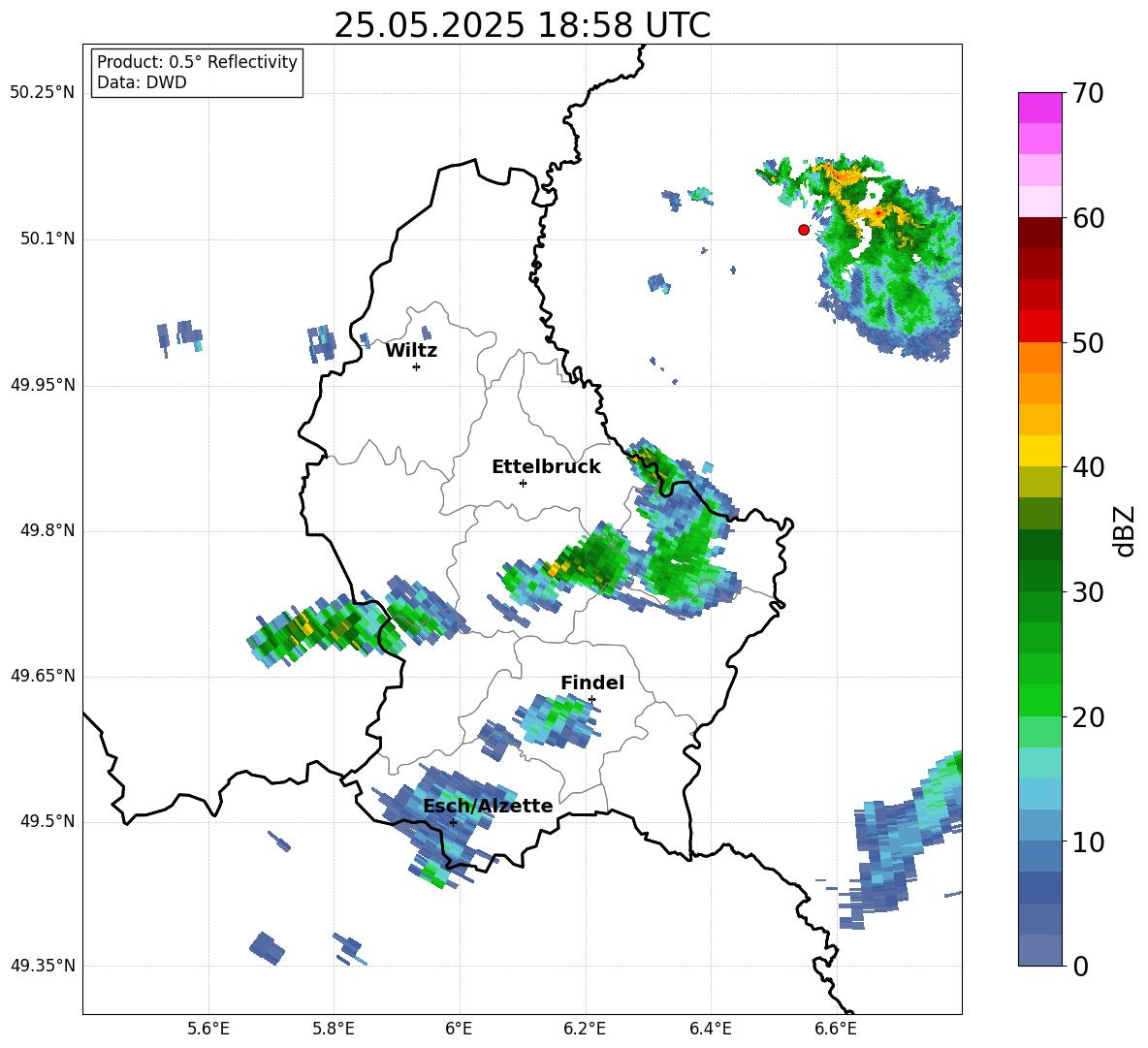Viewport: 1148px width, 1048px height.
Task: Click the 49.65°N latitude label
Action: [x=43, y=676]
